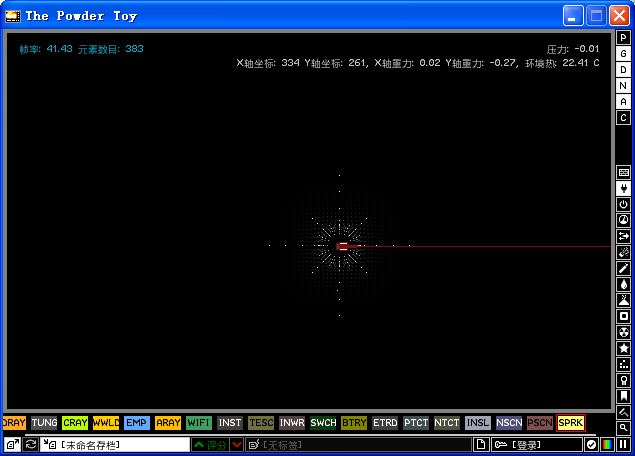Click the red emitter particle in canvas
Image resolution: width=635 pixels, height=456 pixels.
343,246
